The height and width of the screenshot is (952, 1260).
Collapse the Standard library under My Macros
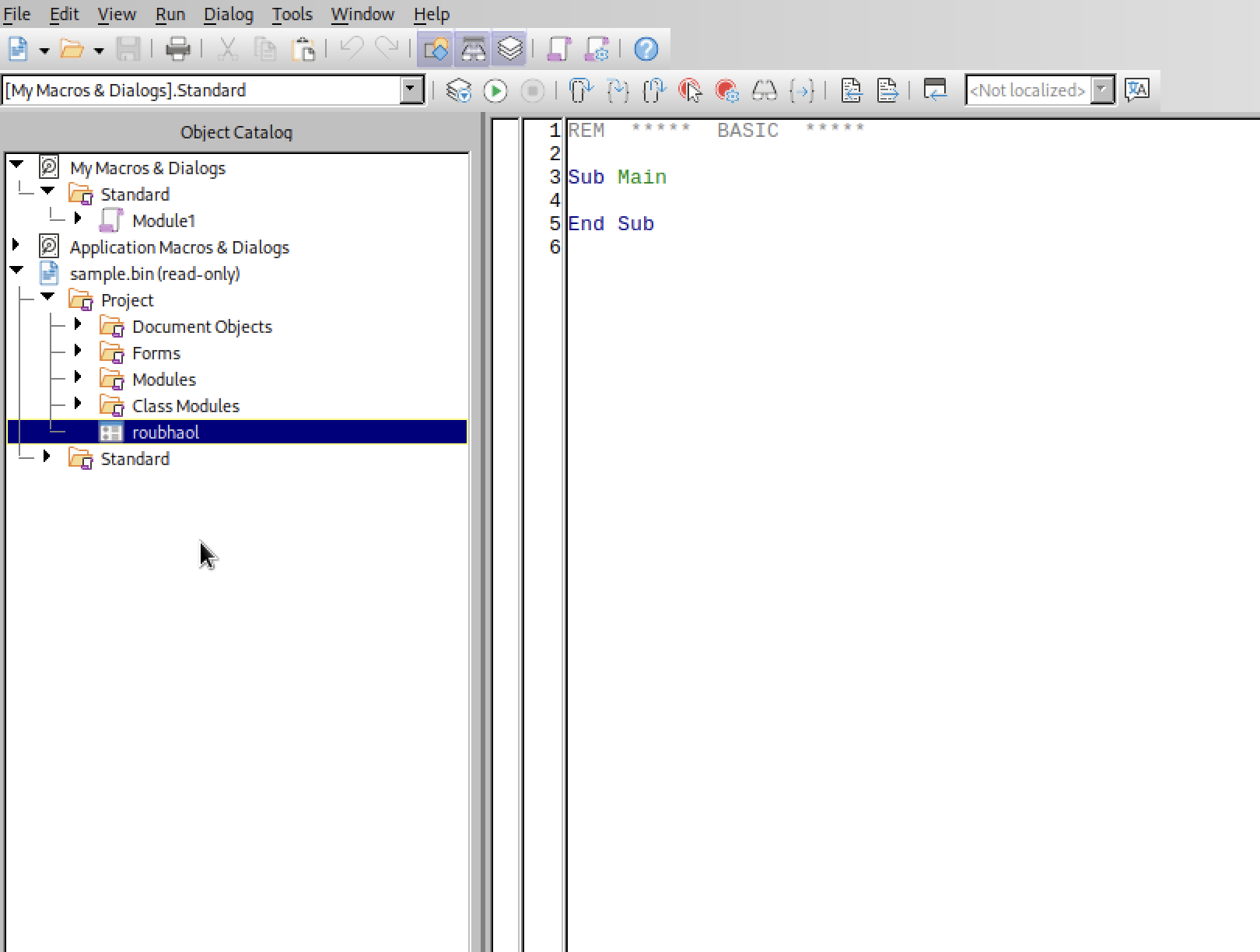coord(47,191)
